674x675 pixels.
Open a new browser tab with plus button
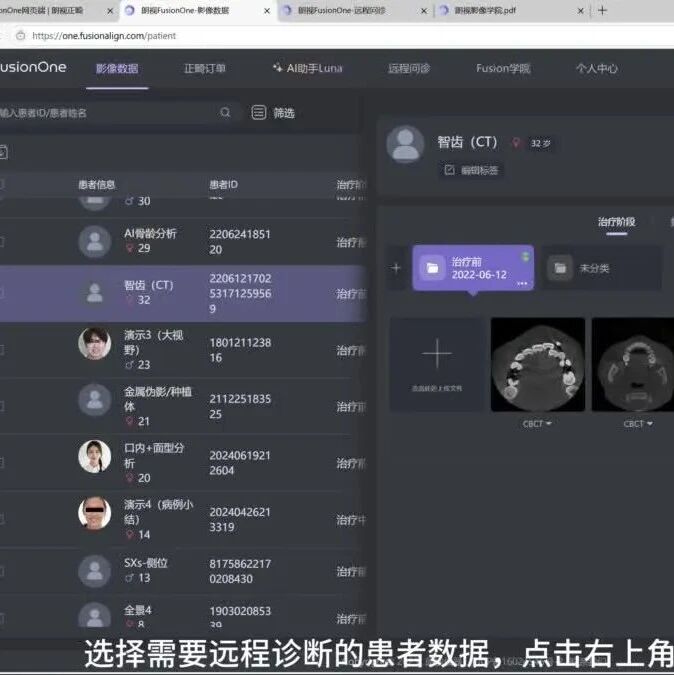(x=602, y=10)
